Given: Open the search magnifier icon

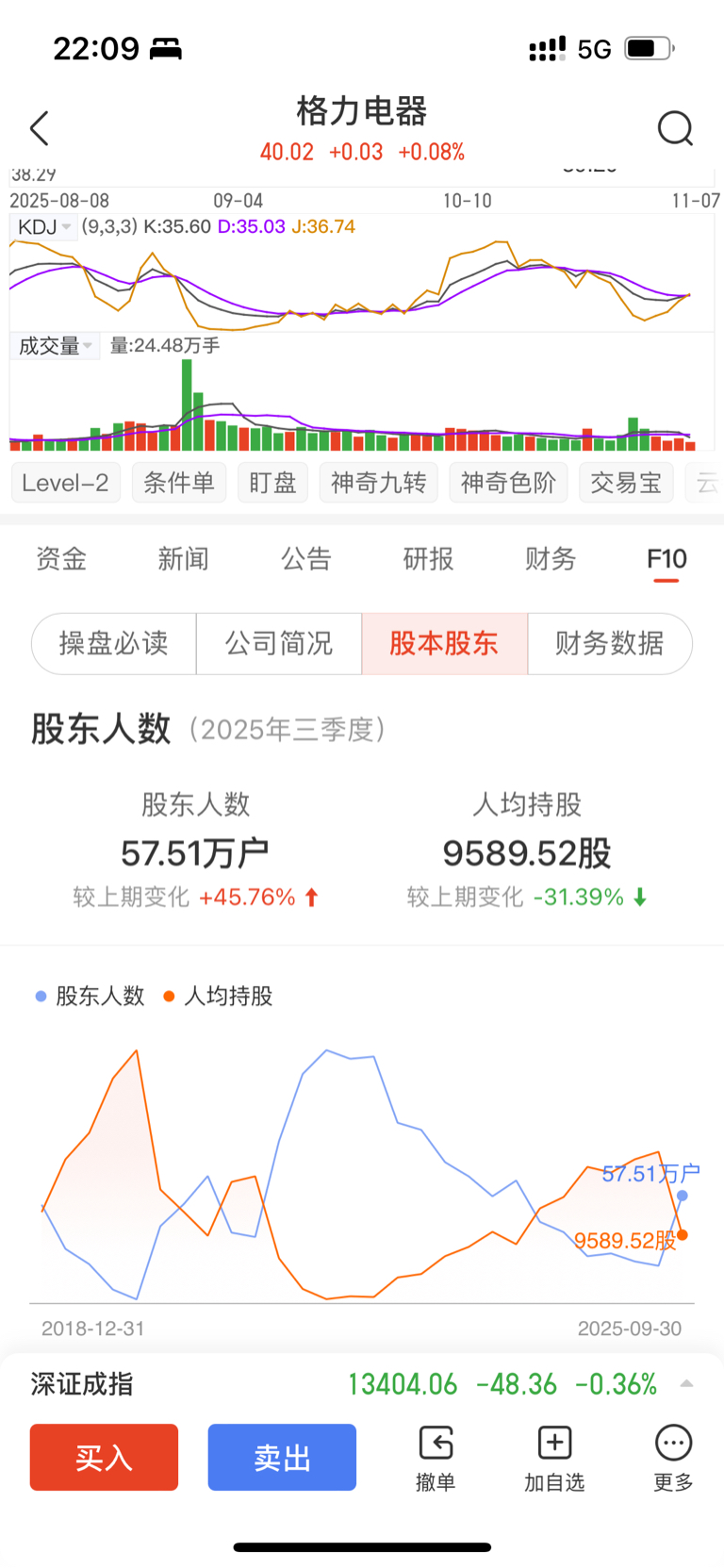Looking at the screenshot, I should click(675, 128).
